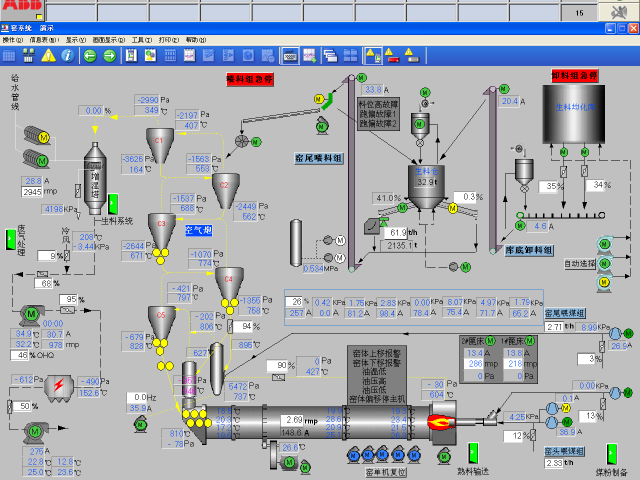Click the kiln burner flame icon
The height and width of the screenshot is (480, 640).
click(x=440, y=422)
